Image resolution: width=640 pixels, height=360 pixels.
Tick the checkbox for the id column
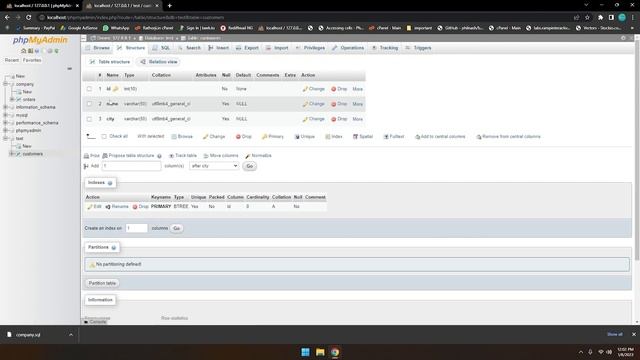pos(89,89)
